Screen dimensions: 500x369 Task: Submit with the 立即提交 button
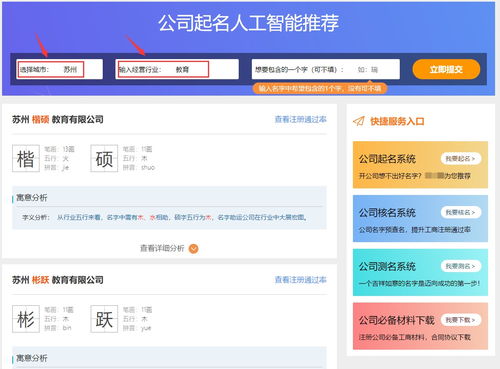(x=446, y=69)
